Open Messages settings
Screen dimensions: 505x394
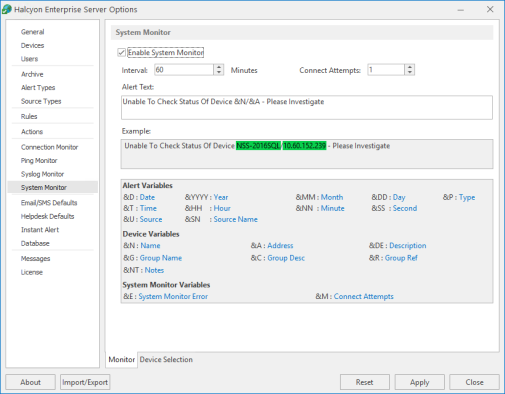(x=35, y=259)
